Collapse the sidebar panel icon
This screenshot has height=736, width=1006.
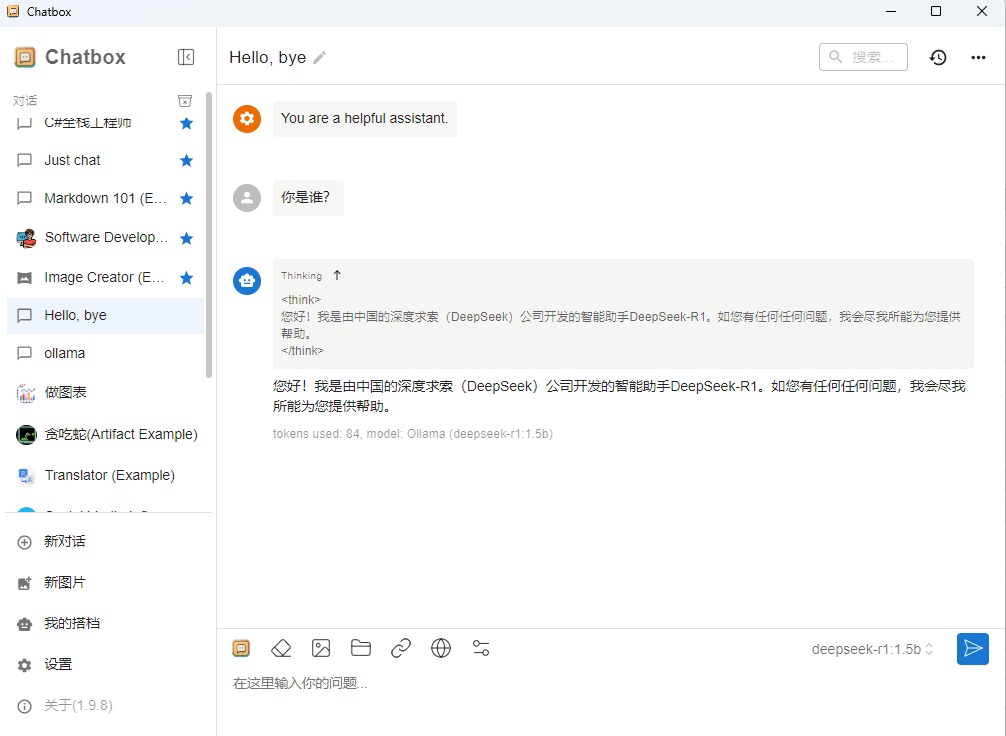pos(185,57)
